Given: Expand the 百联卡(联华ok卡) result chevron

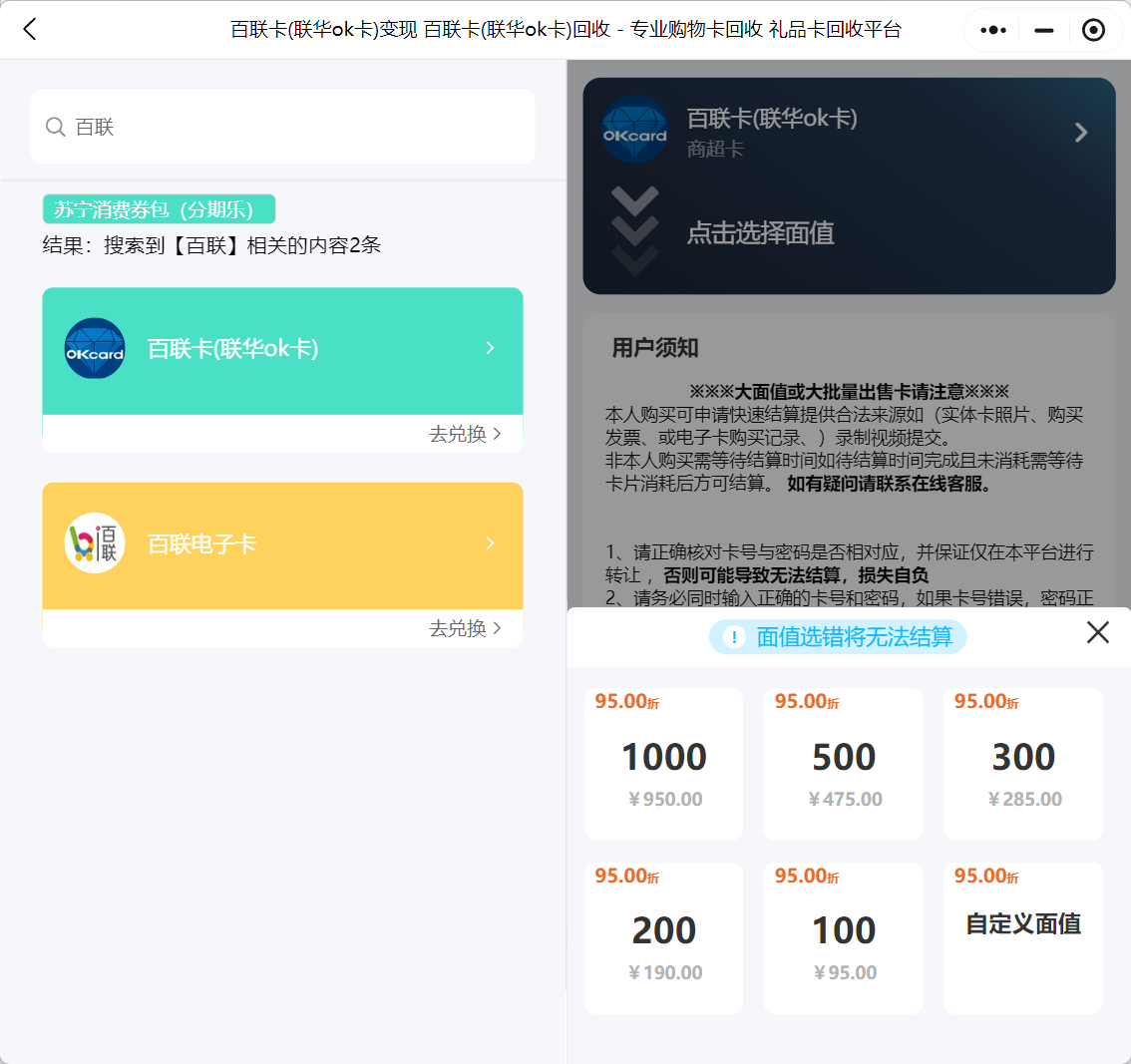Looking at the screenshot, I should (491, 348).
